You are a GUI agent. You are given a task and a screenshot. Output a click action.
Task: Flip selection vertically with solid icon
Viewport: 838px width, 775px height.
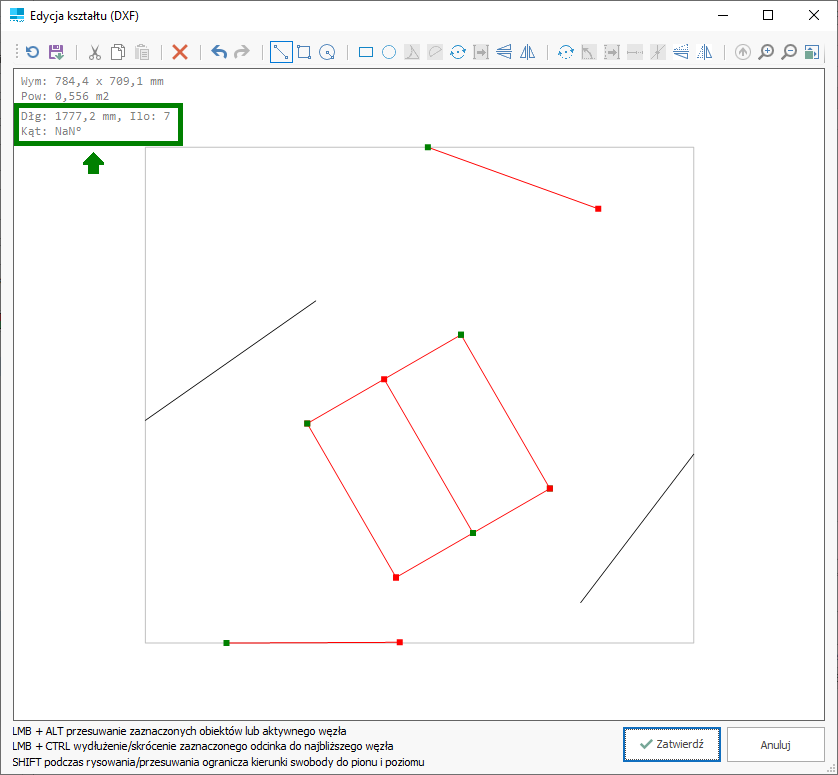(504, 52)
